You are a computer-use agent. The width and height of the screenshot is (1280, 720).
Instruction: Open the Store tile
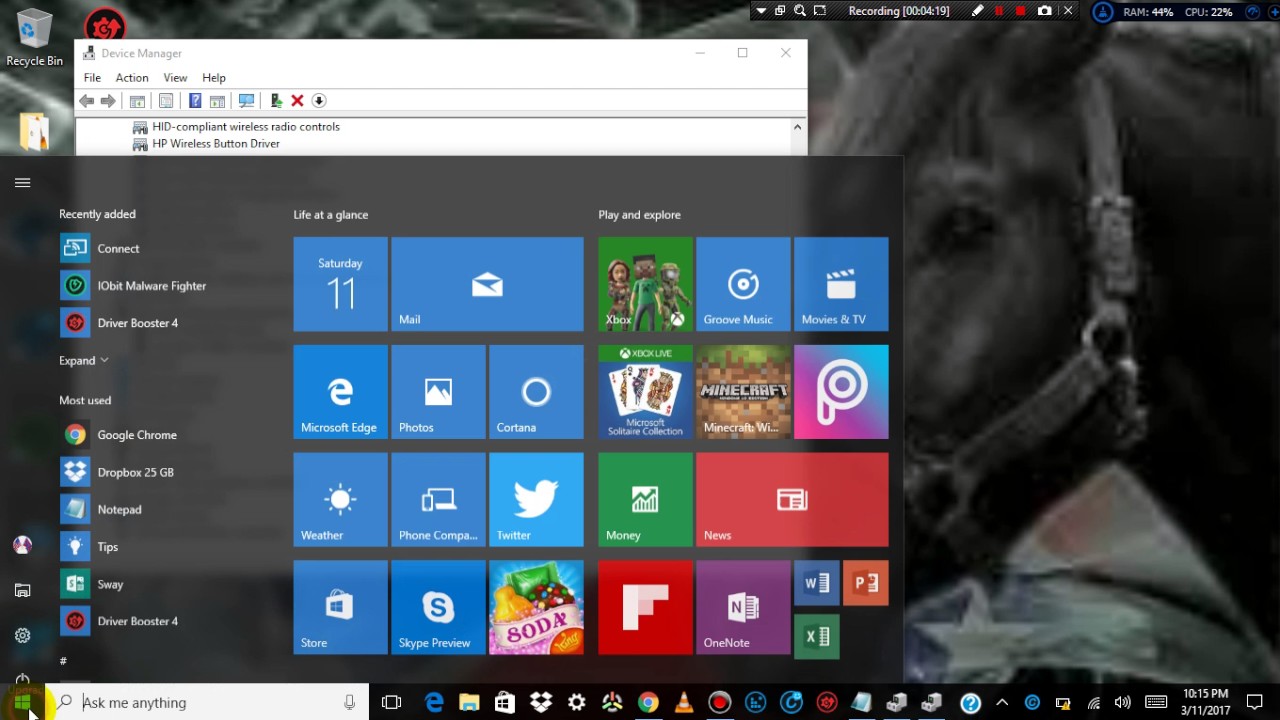coord(340,608)
